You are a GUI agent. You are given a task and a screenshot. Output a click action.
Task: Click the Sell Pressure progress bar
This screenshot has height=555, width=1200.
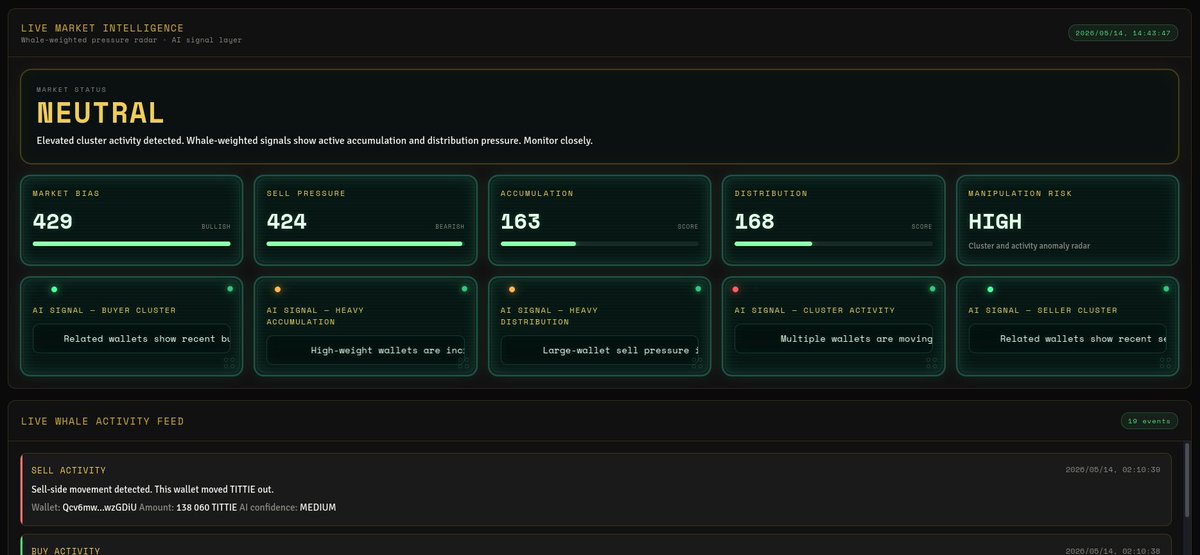tap(366, 243)
